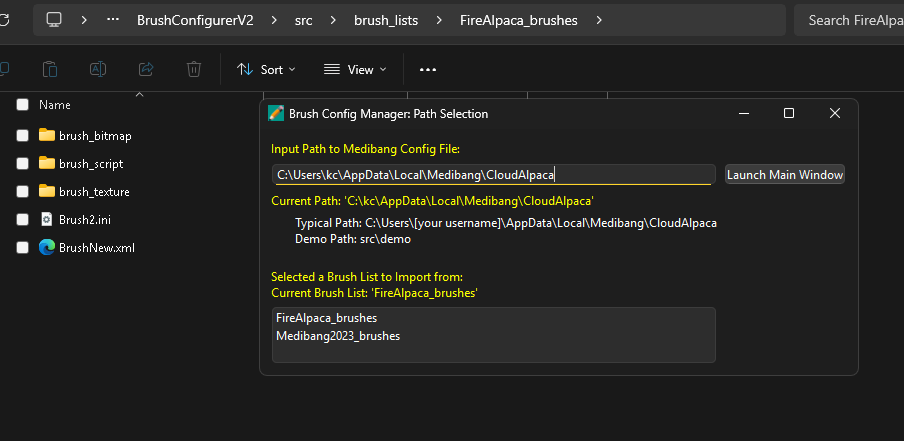Click the Input Path to Medibang Config label
This screenshot has height=441, width=904.
coord(366,149)
